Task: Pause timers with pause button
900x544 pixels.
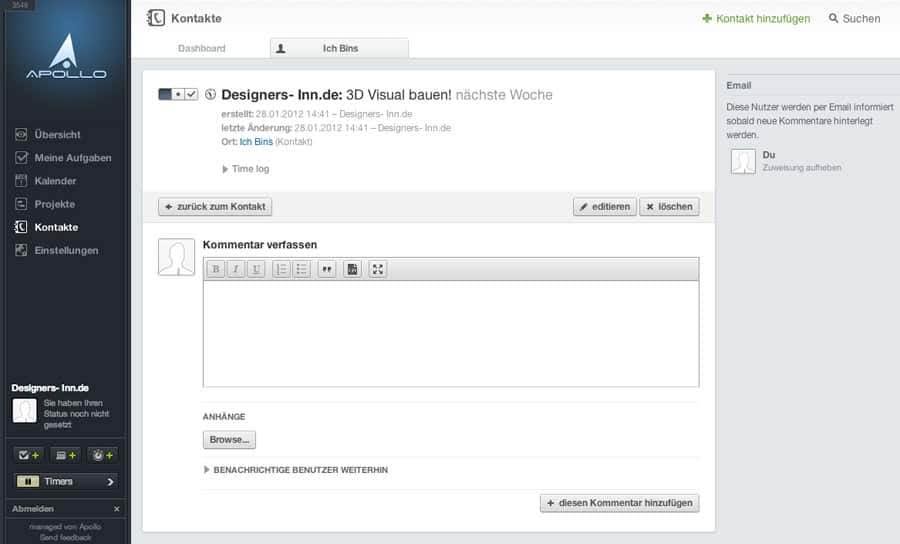Action: click(28, 481)
